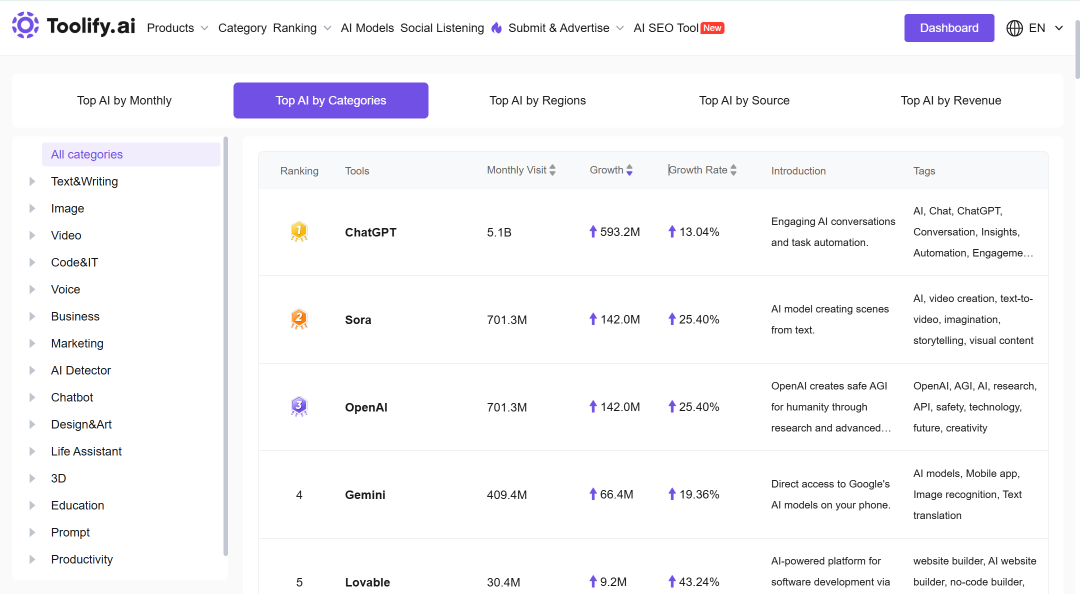Image resolution: width=1080 pixels, height=594 pixels.
Task: Click the gold rank 1 medal icon
Action: 299,232
